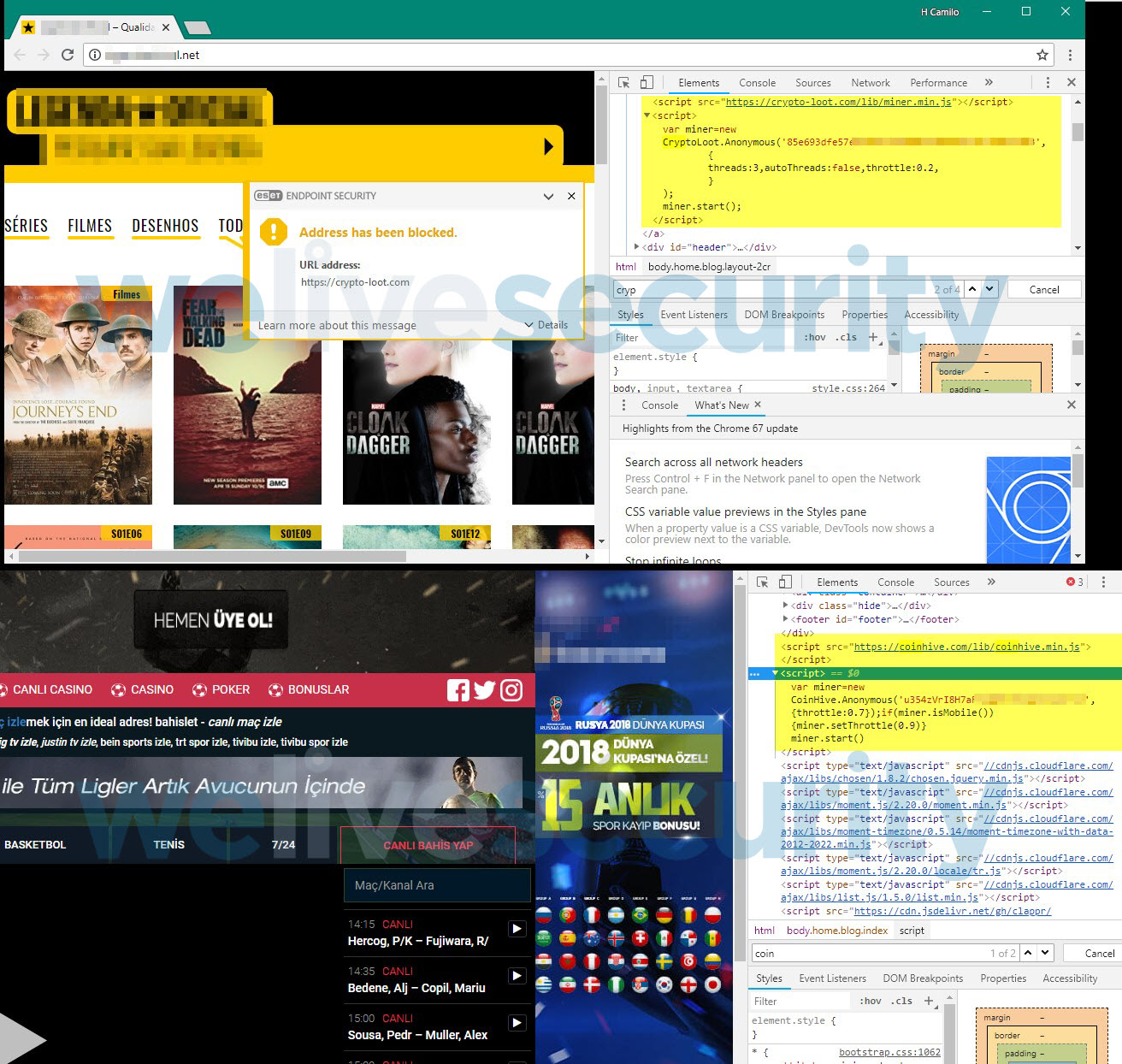Open the DESENHOS category link
Screen dimensions: 1122x1064
coord(165,226)
